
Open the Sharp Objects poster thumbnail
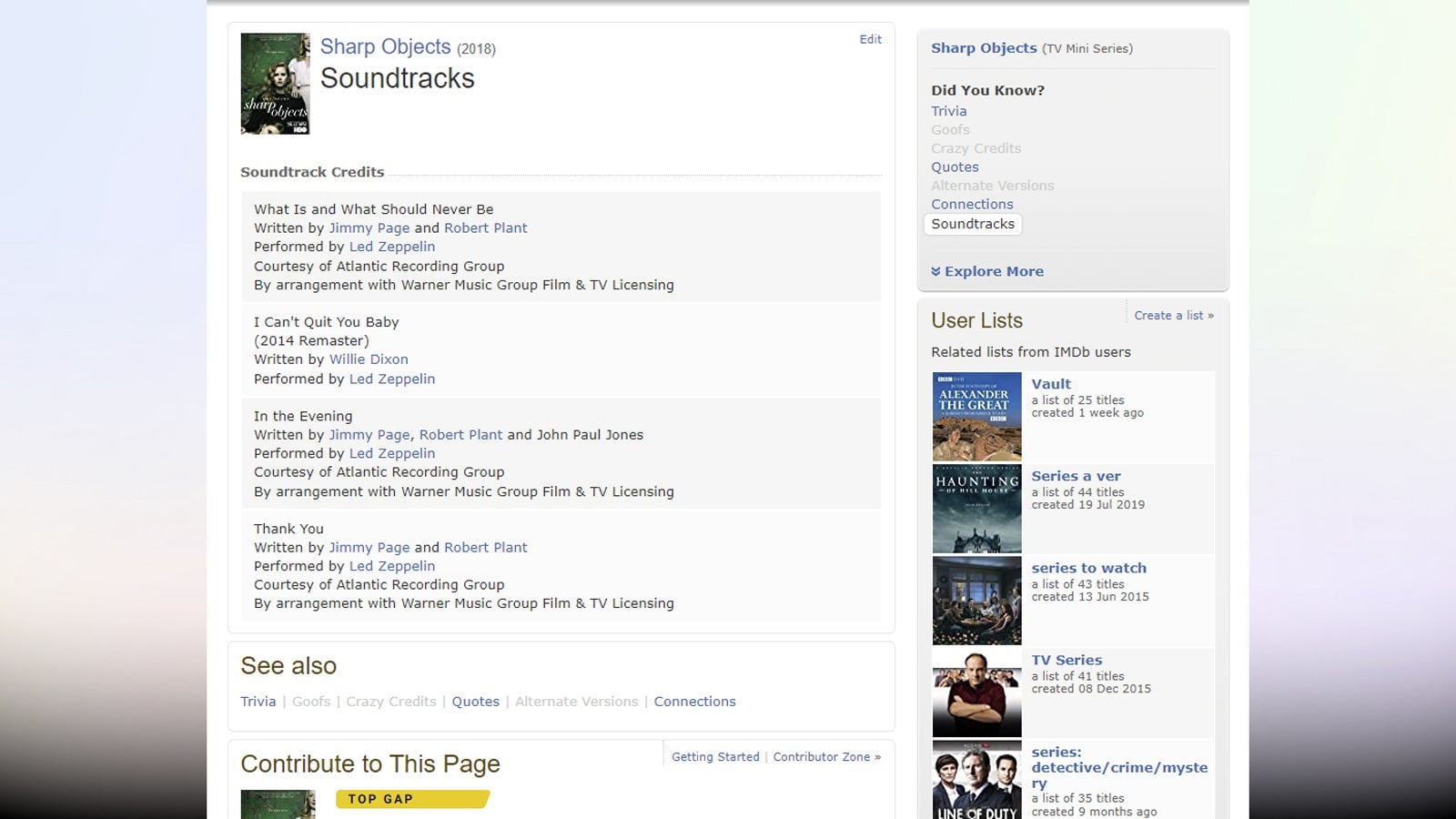pos(275,83)
